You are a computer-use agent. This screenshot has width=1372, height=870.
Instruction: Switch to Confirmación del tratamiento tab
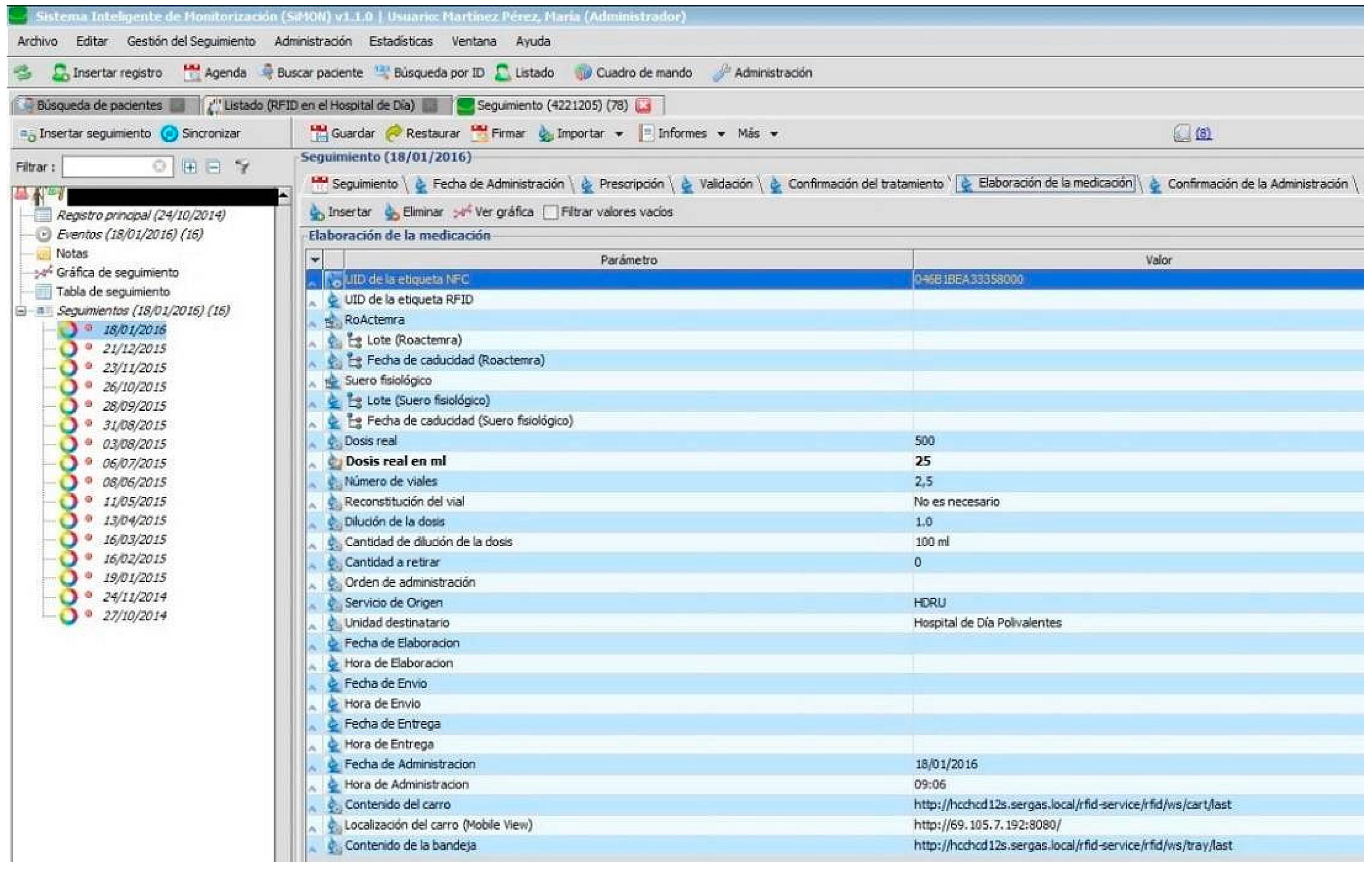pos(865,184)
